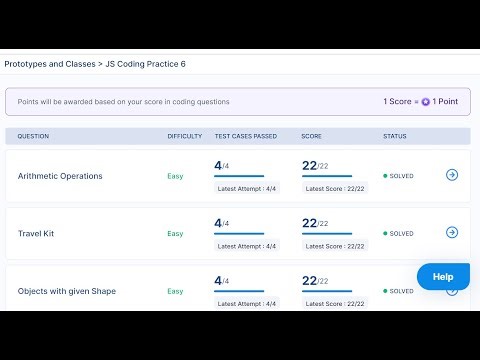Open Arithmetic Operations question via arrow icon
Viewport: 480px width, 360px height.
[x=452, y=175]
